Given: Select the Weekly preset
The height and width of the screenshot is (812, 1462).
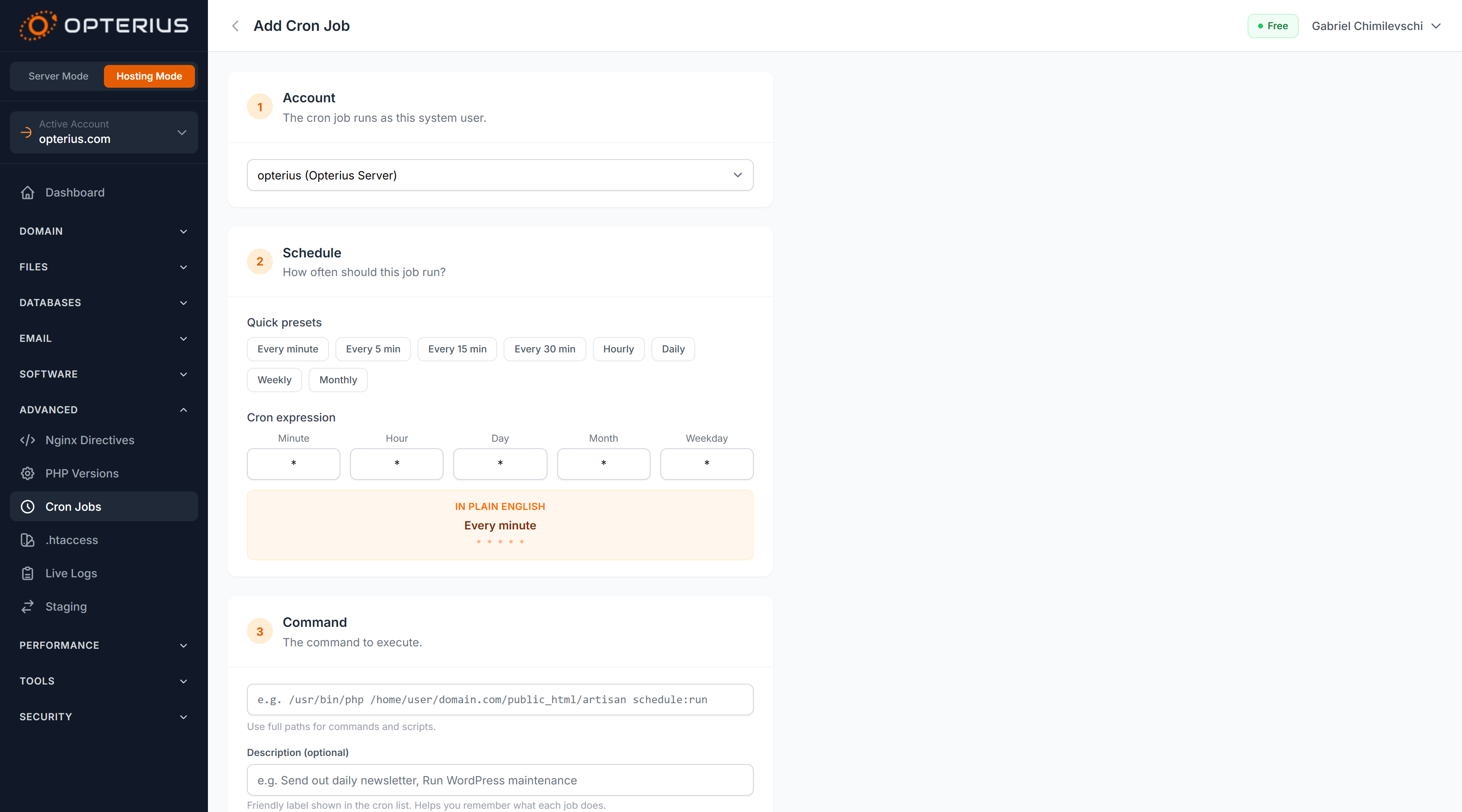Looking at the screenshot, I should 274,380.
